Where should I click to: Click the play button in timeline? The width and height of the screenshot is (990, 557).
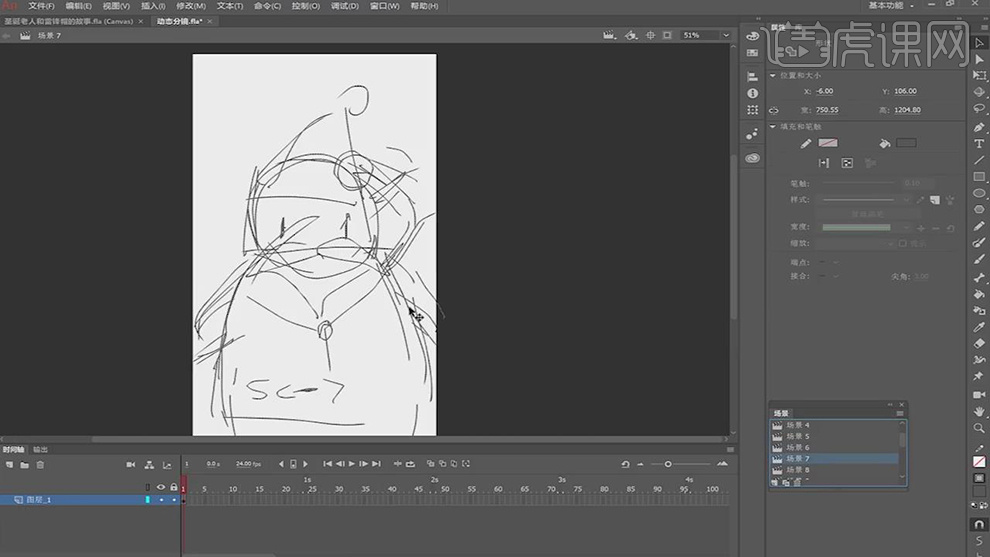click(x=352, y=464)
